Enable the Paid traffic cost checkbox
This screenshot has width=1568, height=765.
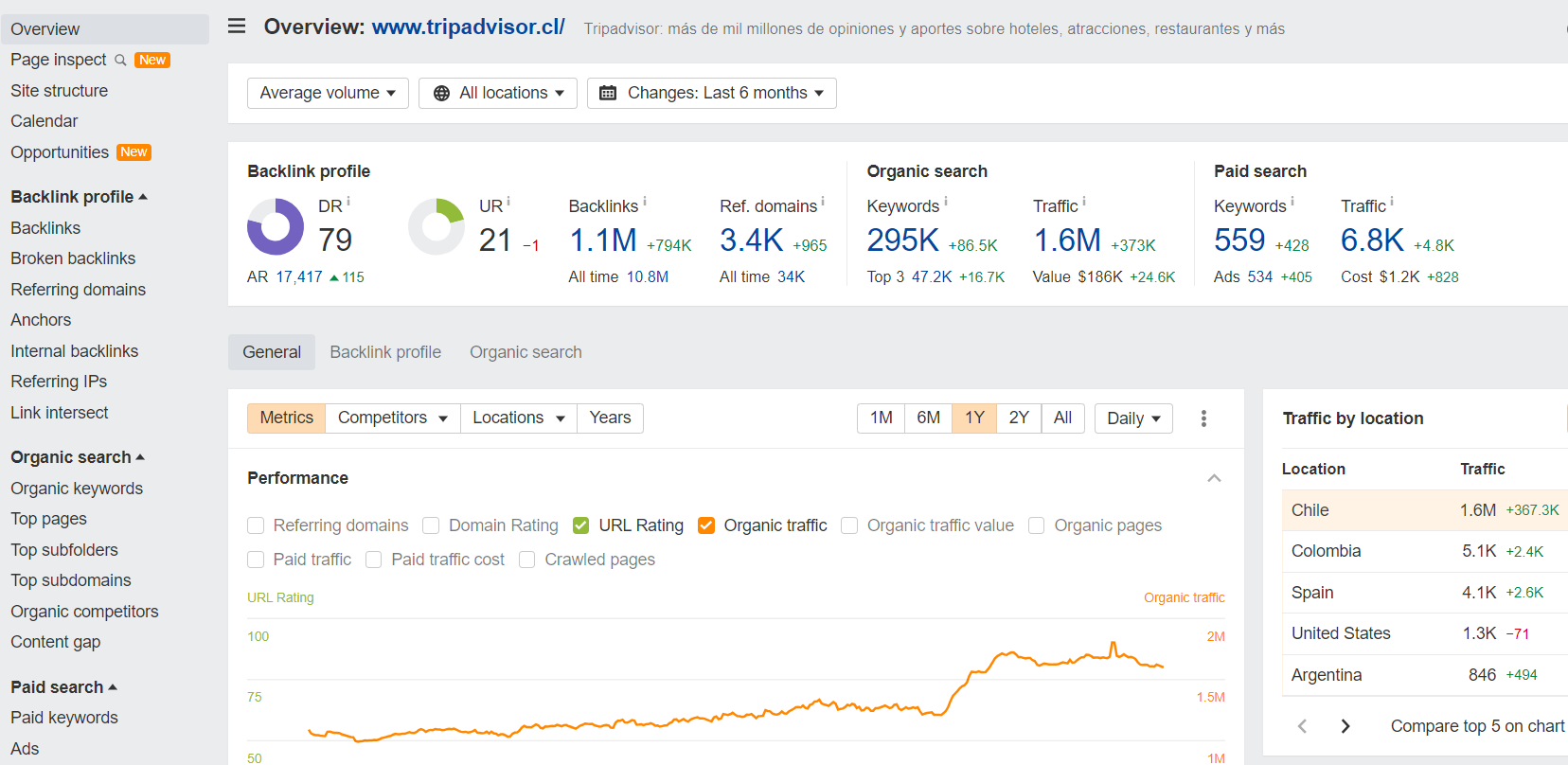pos(374,560)
